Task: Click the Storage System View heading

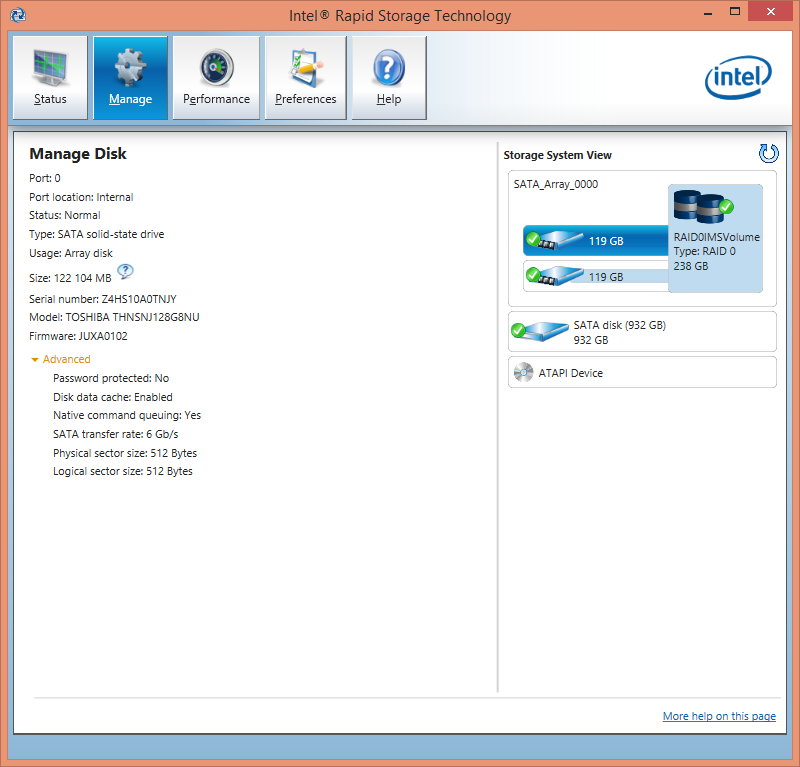Action: 558,155
